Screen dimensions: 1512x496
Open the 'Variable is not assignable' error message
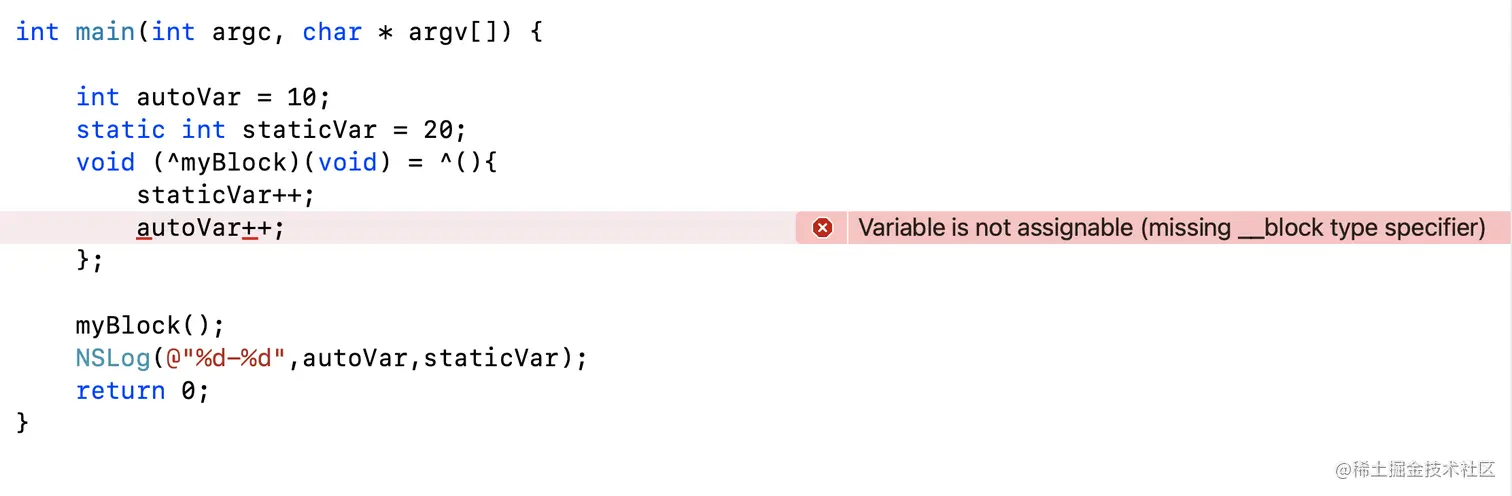1172,228
